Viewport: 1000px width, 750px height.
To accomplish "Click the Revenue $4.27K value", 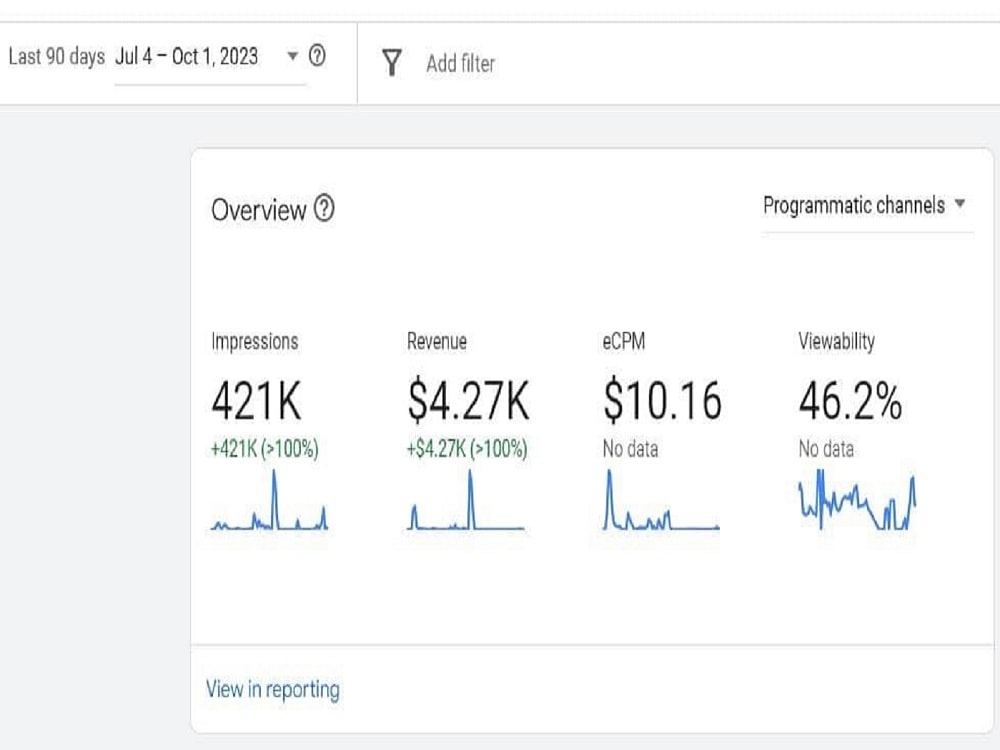I will [x=469, y=401].
